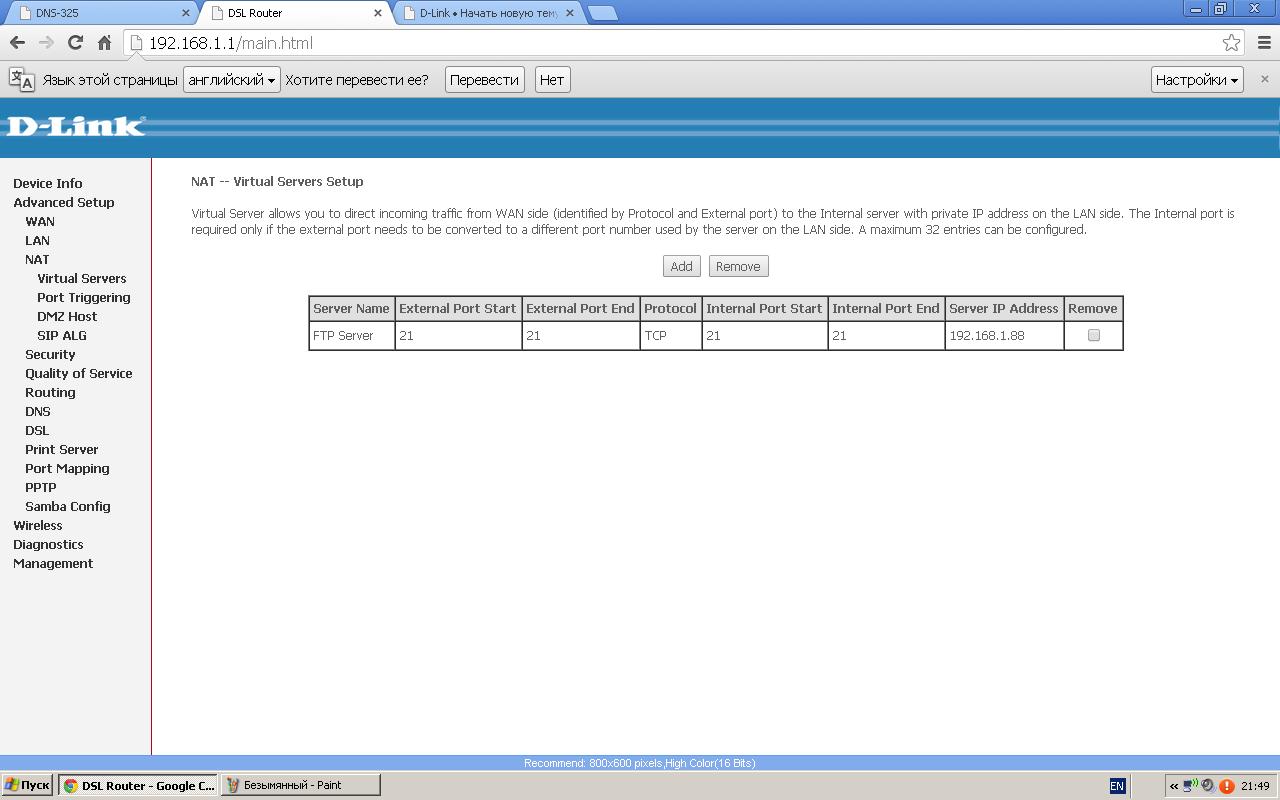Open the PPTP menu item

41,487
